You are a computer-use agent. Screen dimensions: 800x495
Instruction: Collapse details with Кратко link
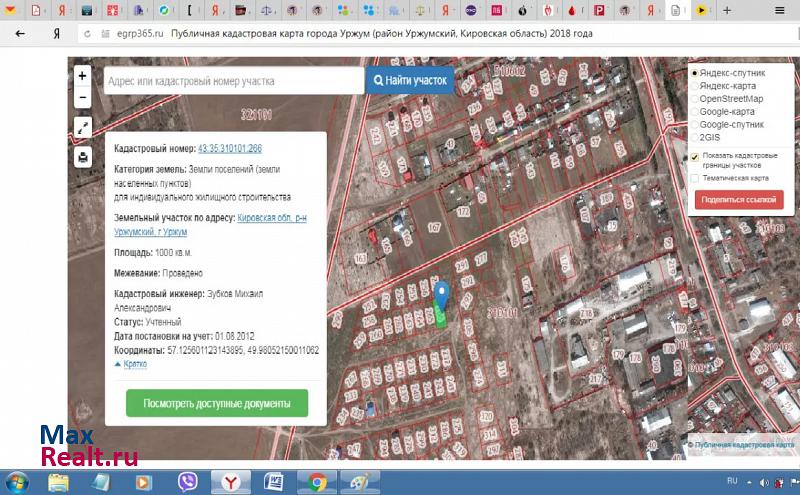[134, 364]
